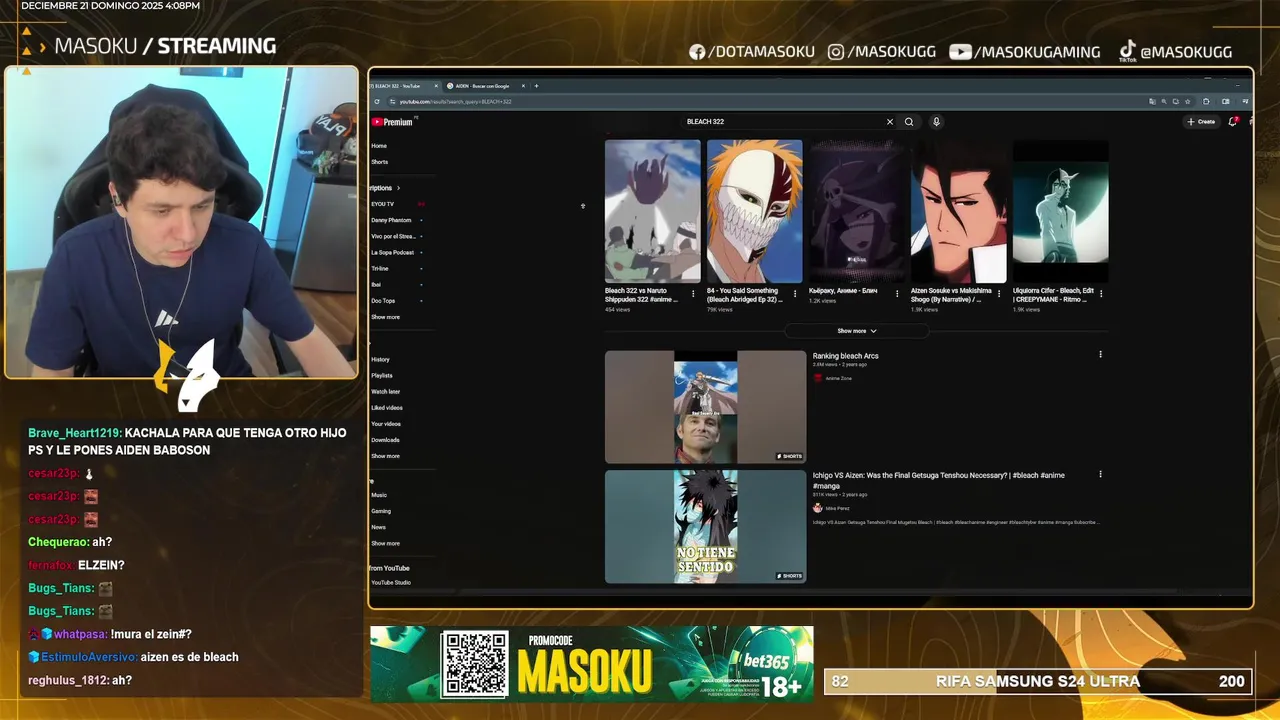The image size is (1280, 720).
Task: Click the YouTube Premium logo
Action: coord(392,122)
